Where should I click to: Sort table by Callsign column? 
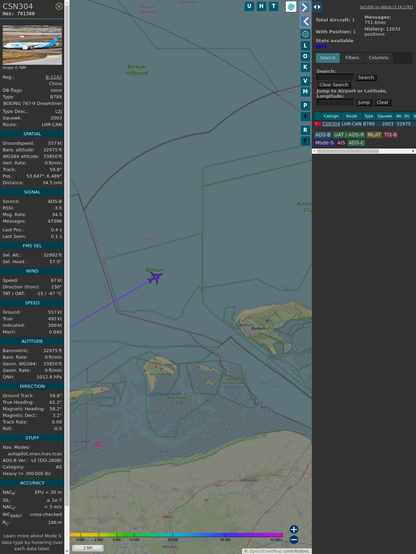pos(331,116)
